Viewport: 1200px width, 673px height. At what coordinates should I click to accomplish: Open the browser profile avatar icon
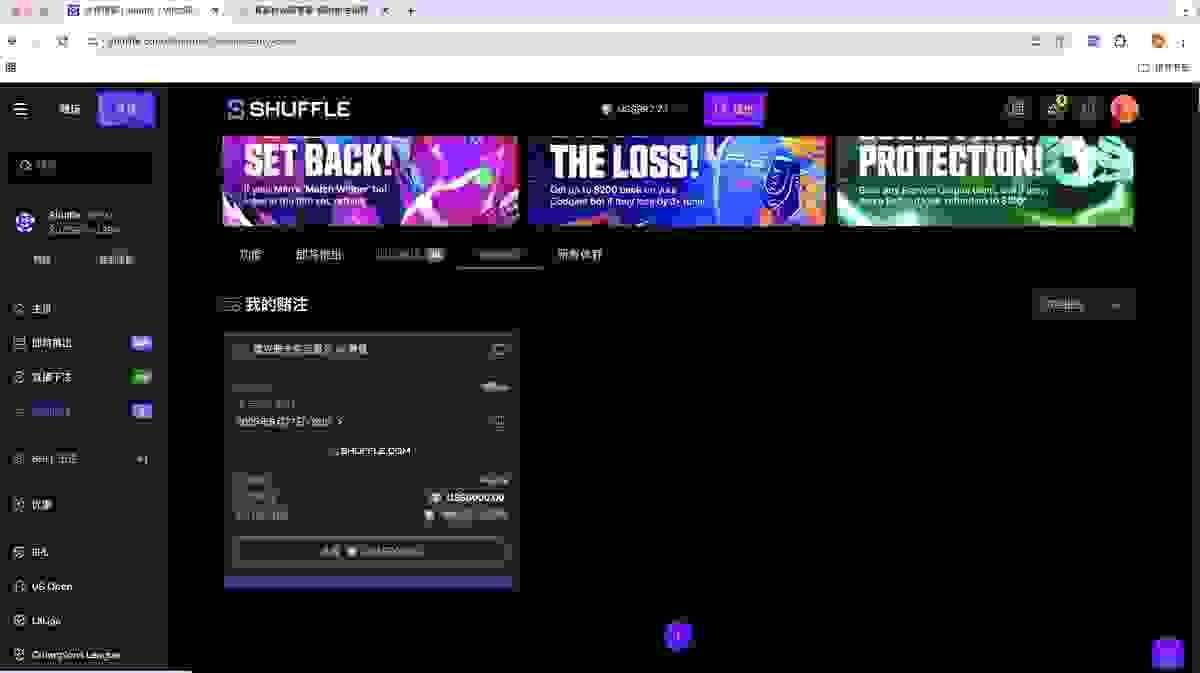[x=1158, y=41]
